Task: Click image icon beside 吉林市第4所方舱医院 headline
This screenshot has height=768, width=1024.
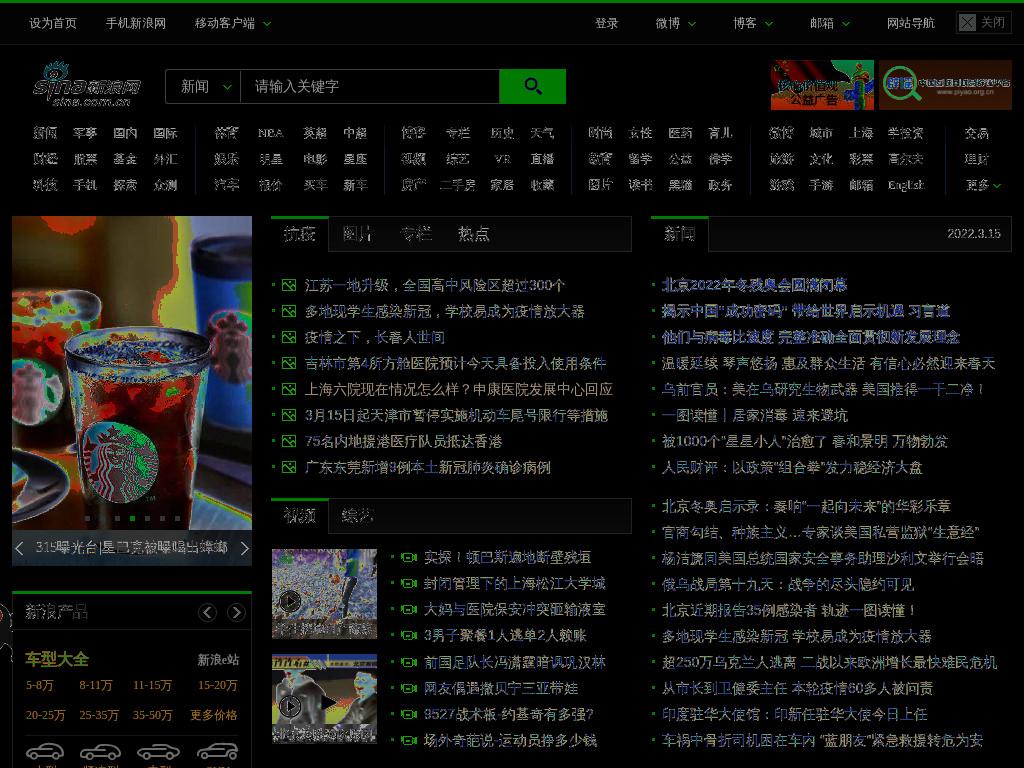Action: 289,363
